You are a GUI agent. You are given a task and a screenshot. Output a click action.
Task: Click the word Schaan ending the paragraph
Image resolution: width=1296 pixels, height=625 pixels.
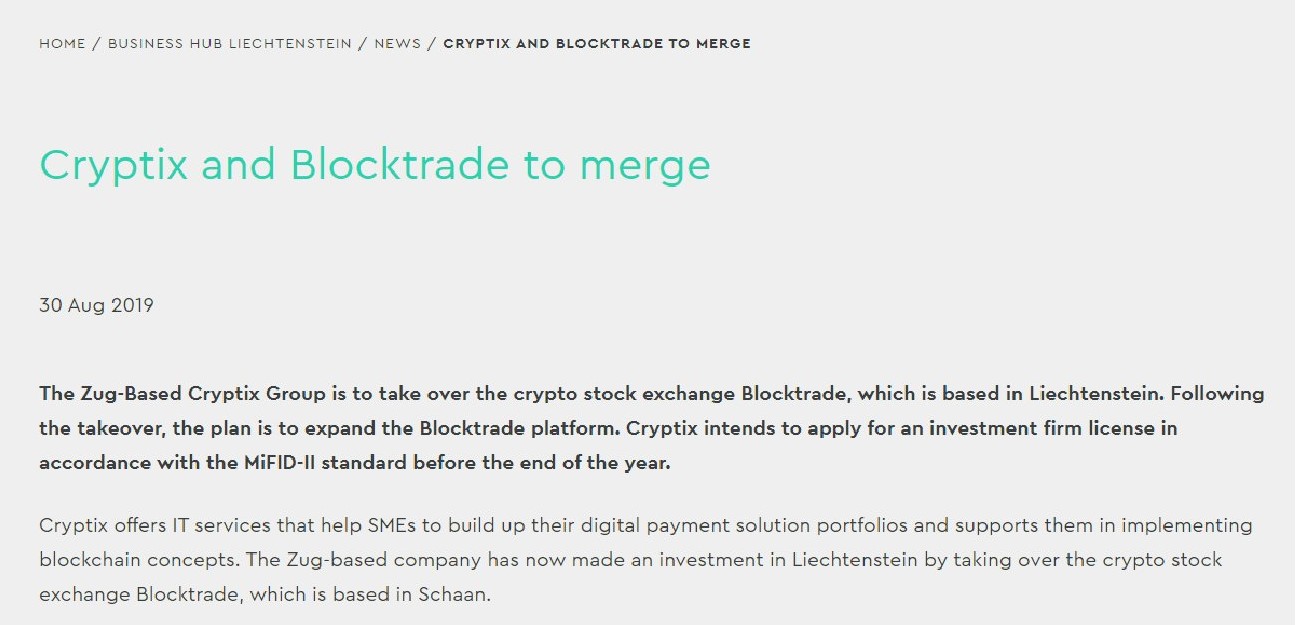pos(455,595)
